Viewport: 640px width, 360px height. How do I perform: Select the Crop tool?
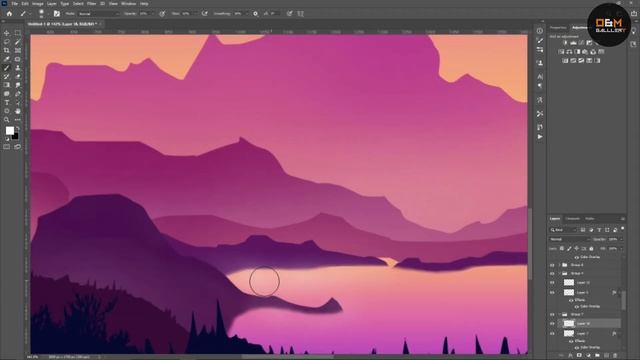pyautogui.click(x=7, y=51)
